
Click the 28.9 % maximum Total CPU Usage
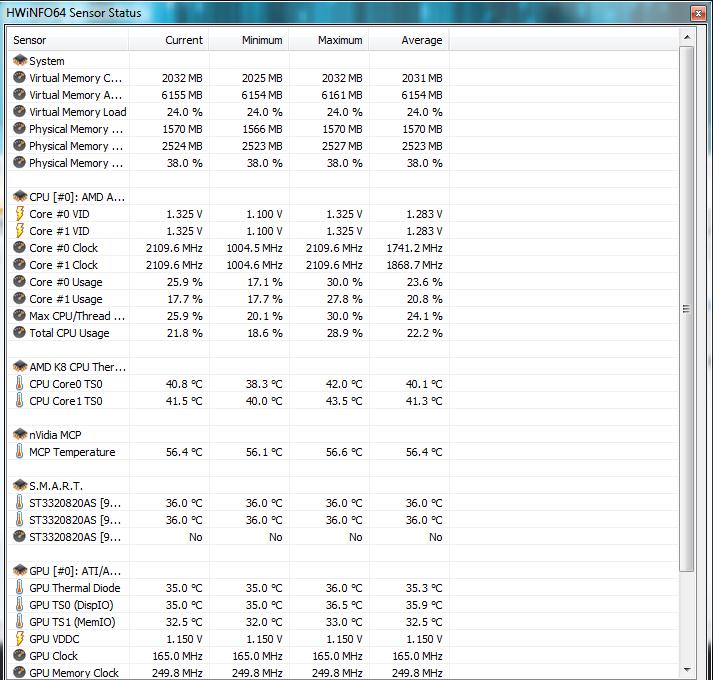[345, 333]
